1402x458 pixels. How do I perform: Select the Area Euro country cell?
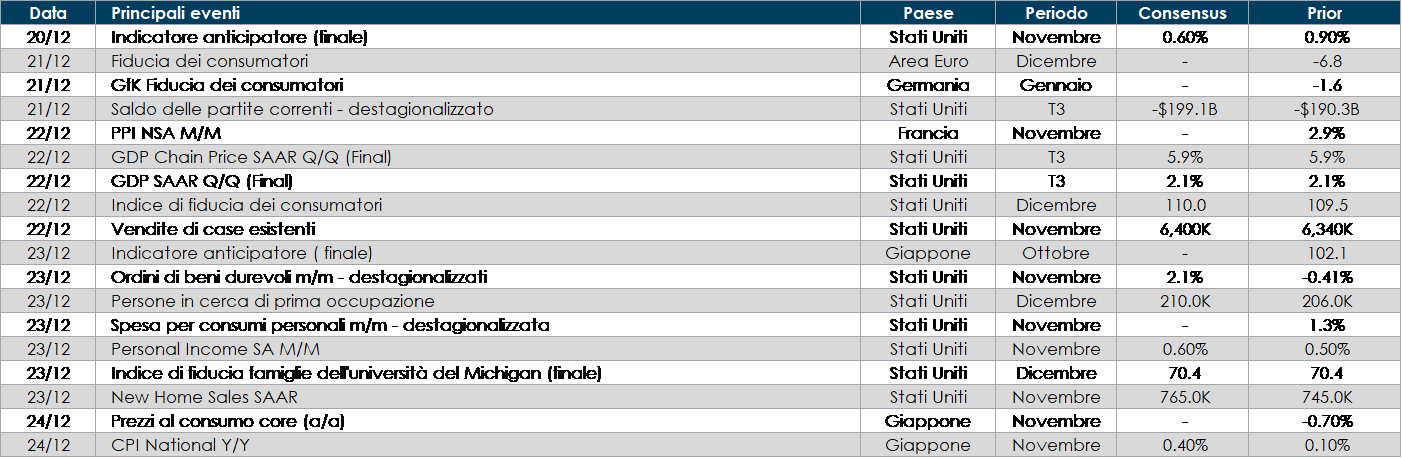(928, 61)
